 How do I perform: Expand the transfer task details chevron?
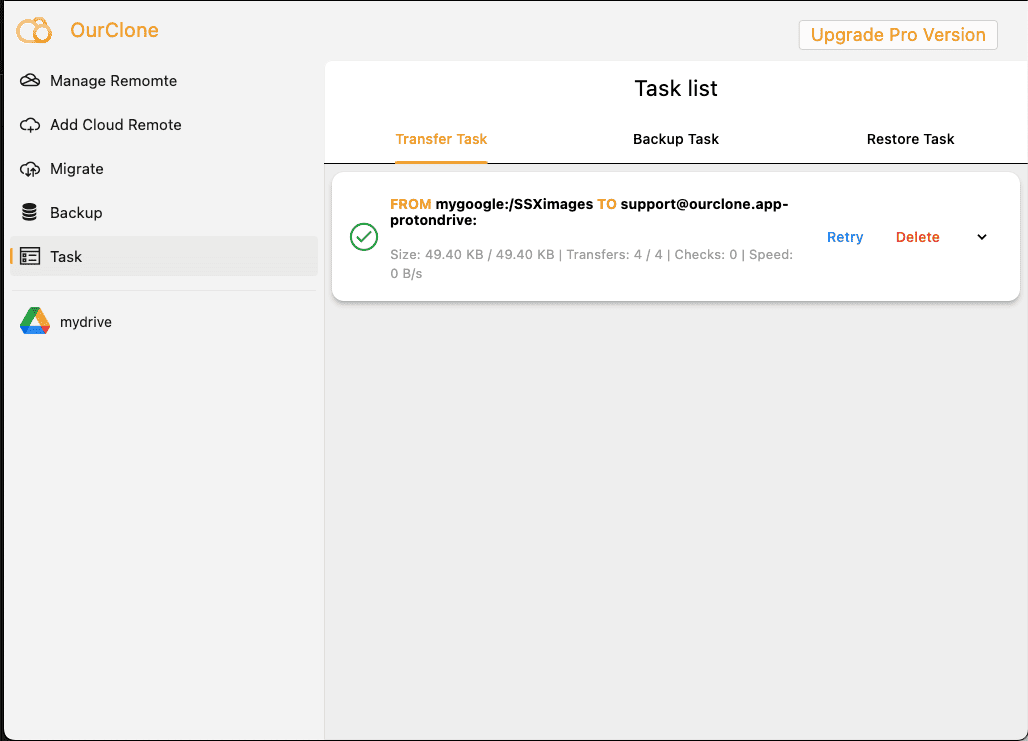pos(981,237)
